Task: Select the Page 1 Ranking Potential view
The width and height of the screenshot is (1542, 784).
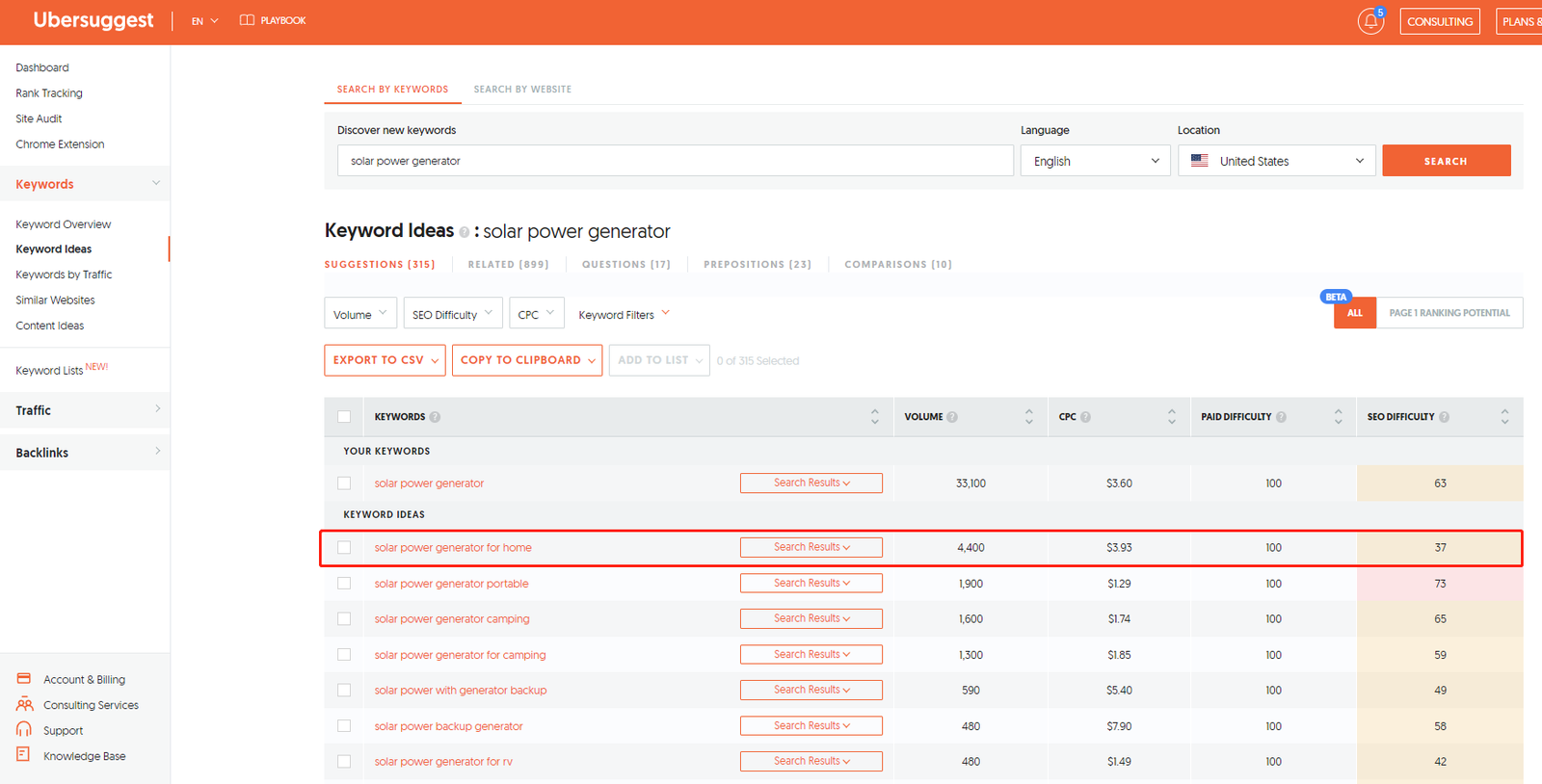Action: point(1449,313)
